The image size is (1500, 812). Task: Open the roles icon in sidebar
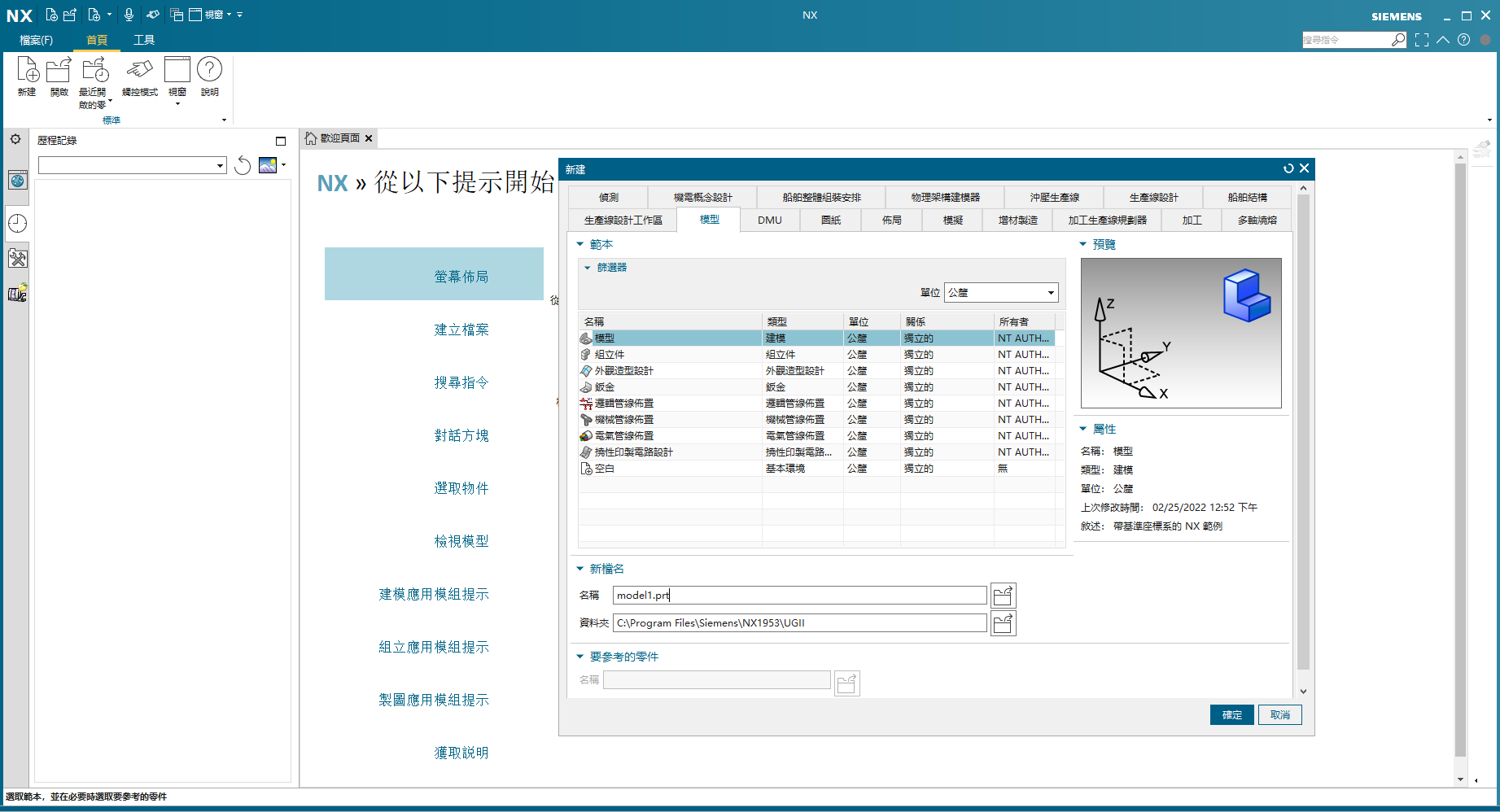[17, 293]
